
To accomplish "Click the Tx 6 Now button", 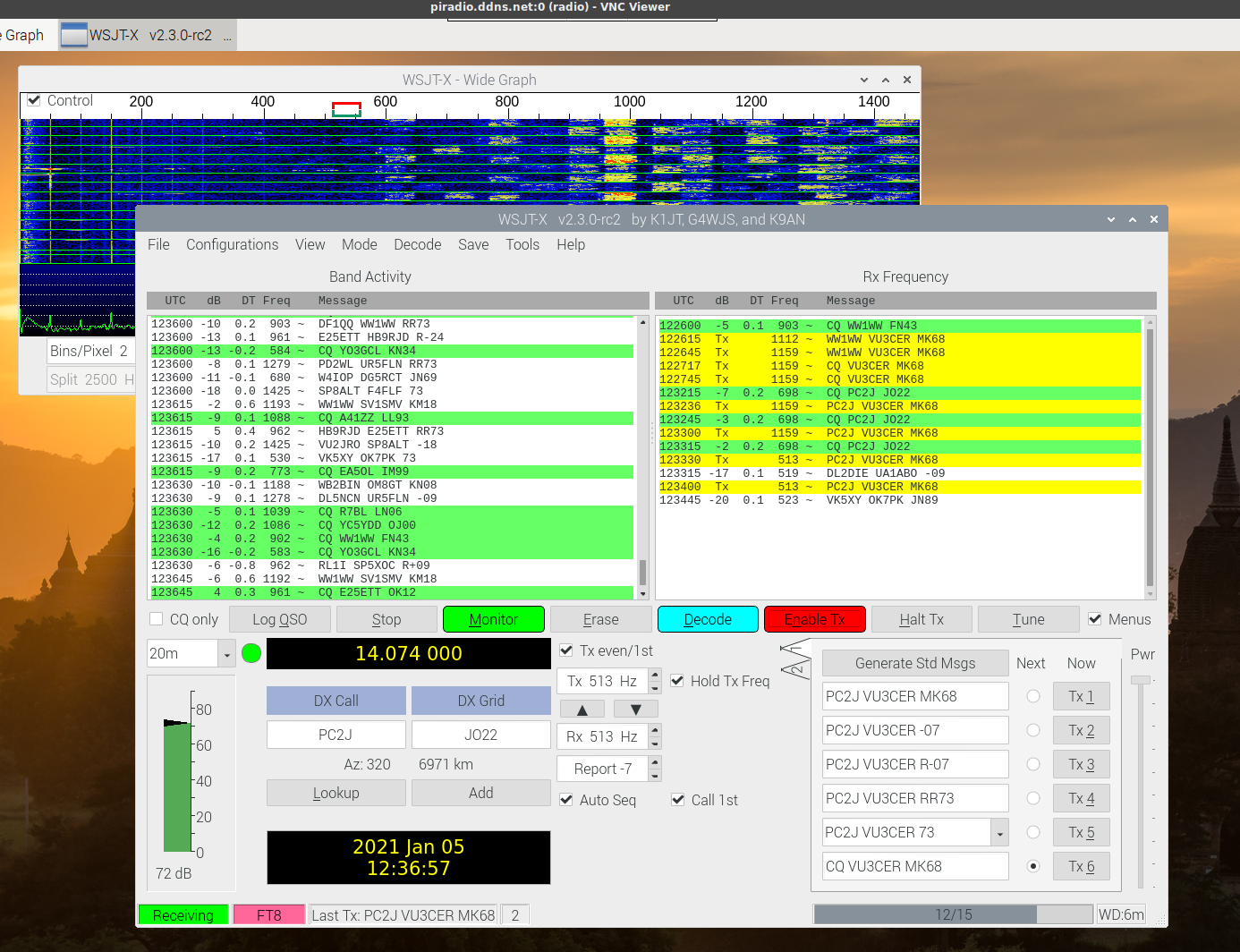I will [x=1082, y=866].
